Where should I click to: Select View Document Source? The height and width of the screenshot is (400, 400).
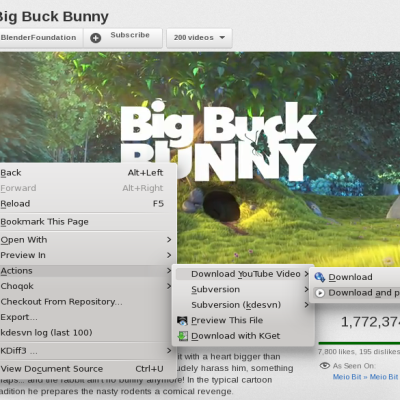(87, 369)
